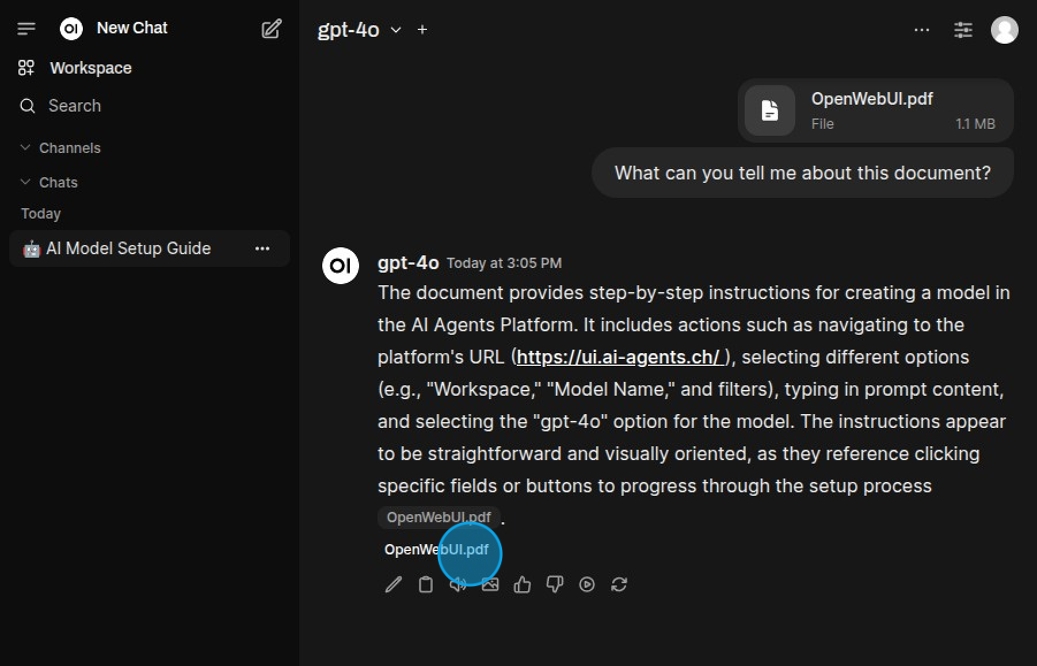Copy the response with clipboard icon
The width and height of the screenshot is (1037, 666).
coord(426,585)
